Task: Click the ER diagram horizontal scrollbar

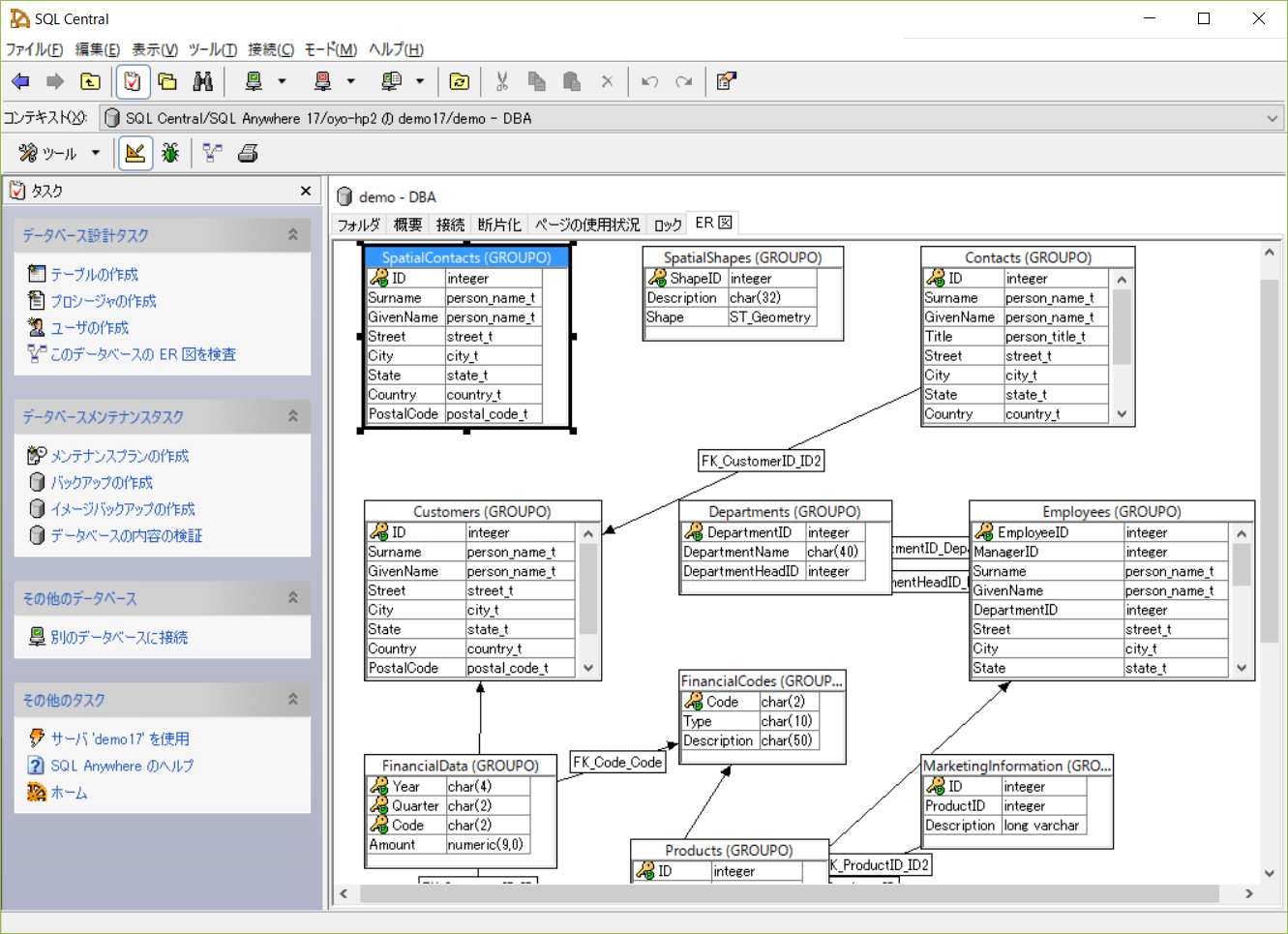Action: coord(795,893)
